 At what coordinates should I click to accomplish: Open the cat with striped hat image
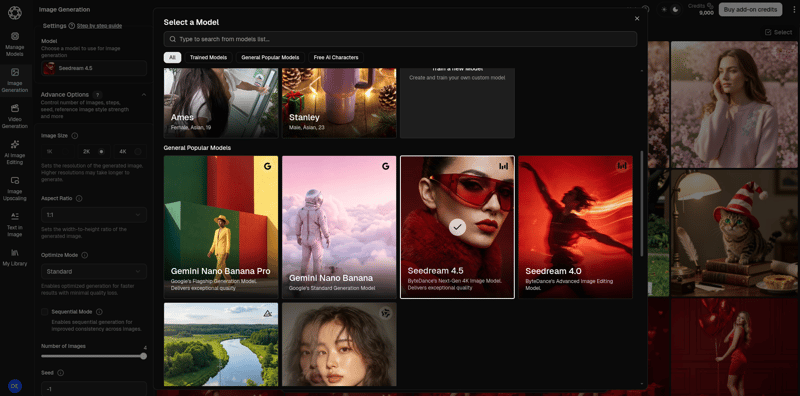pyautogui.click(x=734, y=233)
